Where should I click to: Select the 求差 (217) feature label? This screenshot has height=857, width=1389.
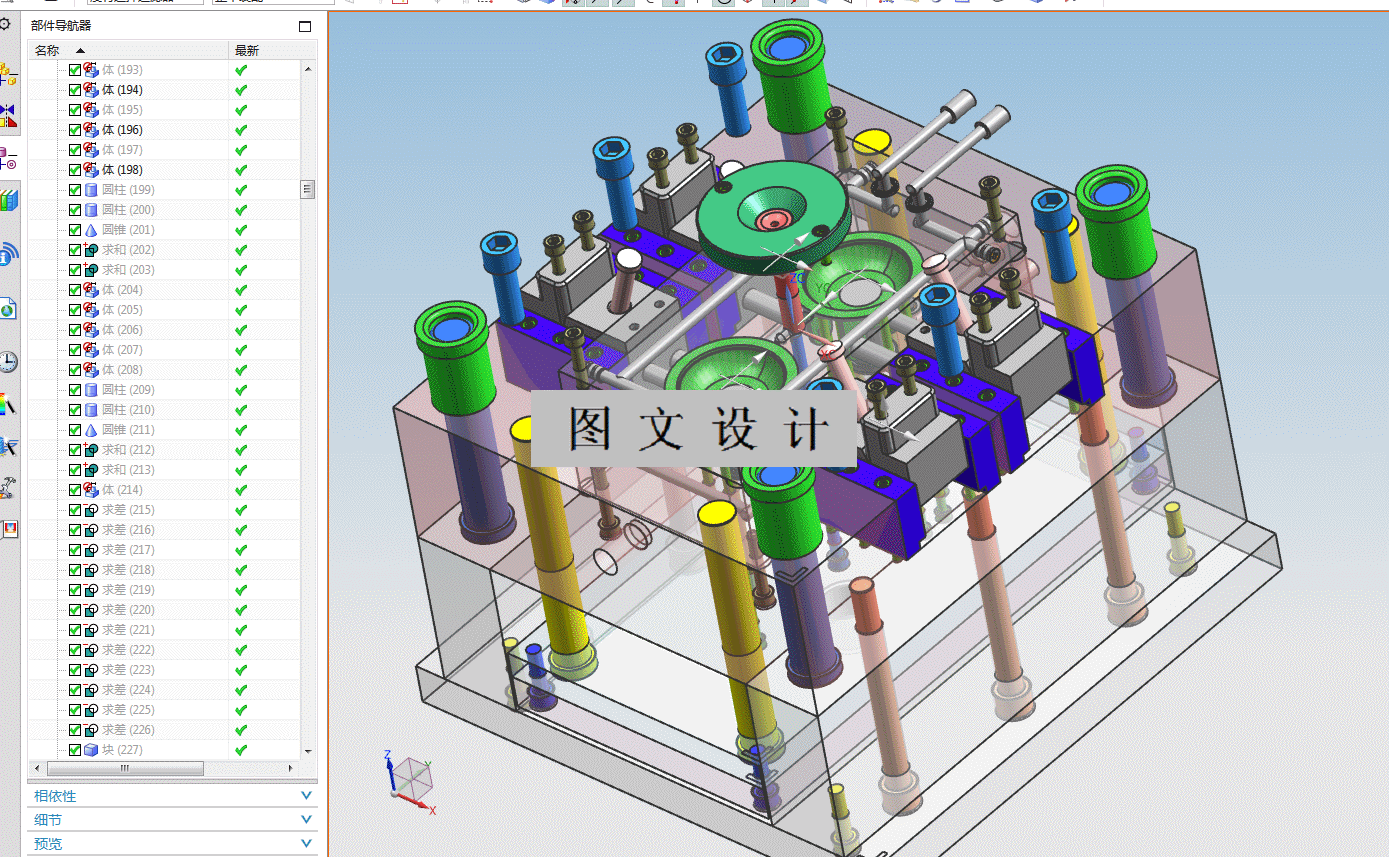click(128, 550)
